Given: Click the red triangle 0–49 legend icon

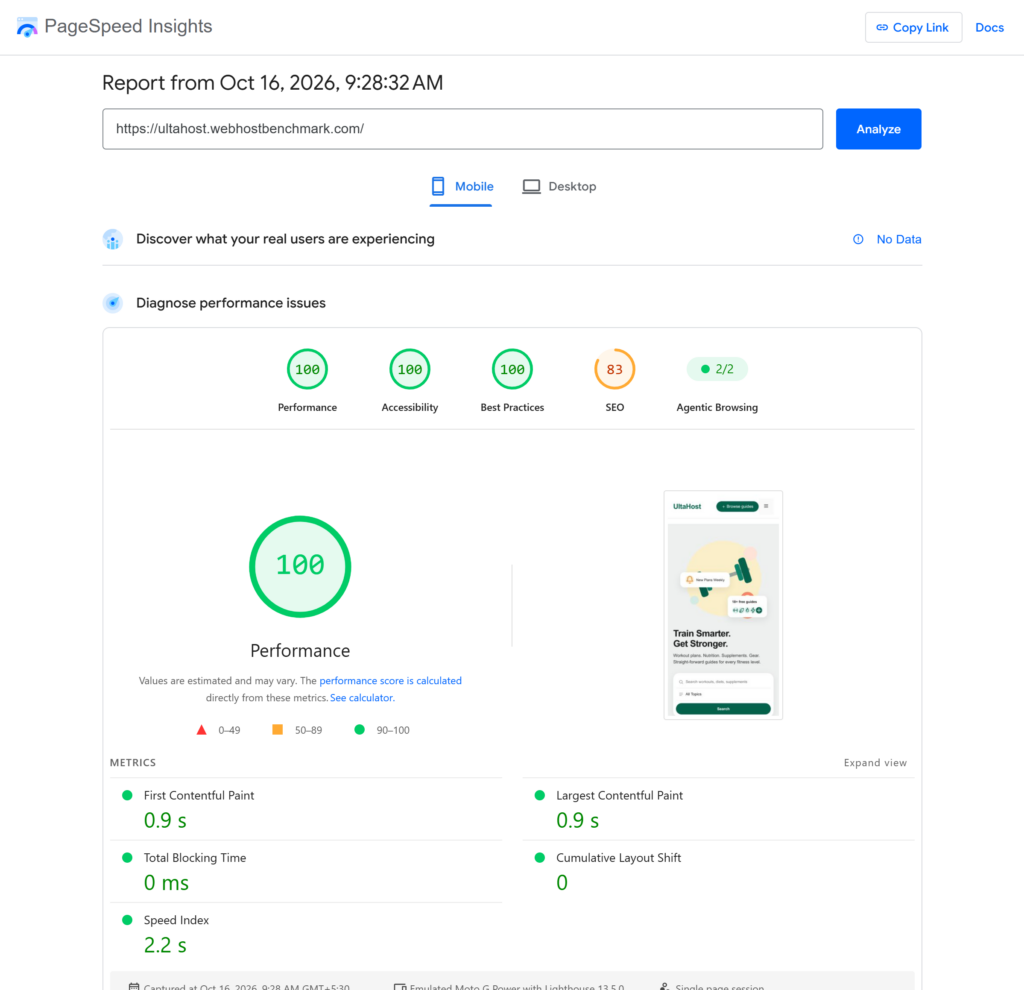Looking at the screenshot, I should [202, 729].
